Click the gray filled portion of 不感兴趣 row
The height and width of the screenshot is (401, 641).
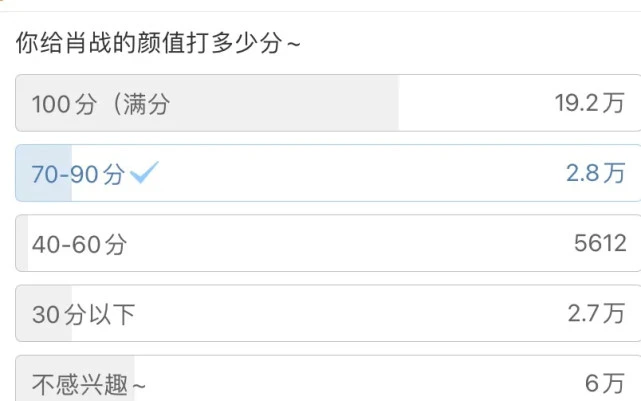[75, 378]
